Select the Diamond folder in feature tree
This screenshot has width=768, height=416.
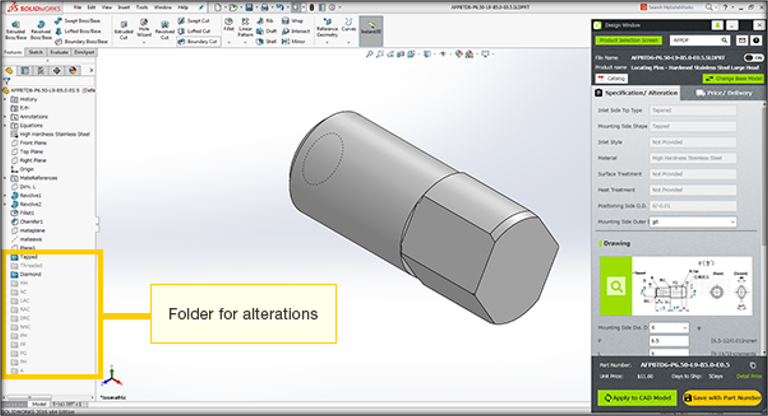pyautogui.click(x=30, y=273)
